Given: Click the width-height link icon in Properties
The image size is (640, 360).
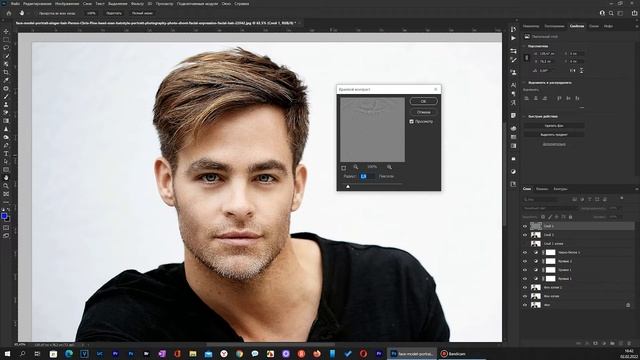Looking at the screenshot, I should (527, 58).
